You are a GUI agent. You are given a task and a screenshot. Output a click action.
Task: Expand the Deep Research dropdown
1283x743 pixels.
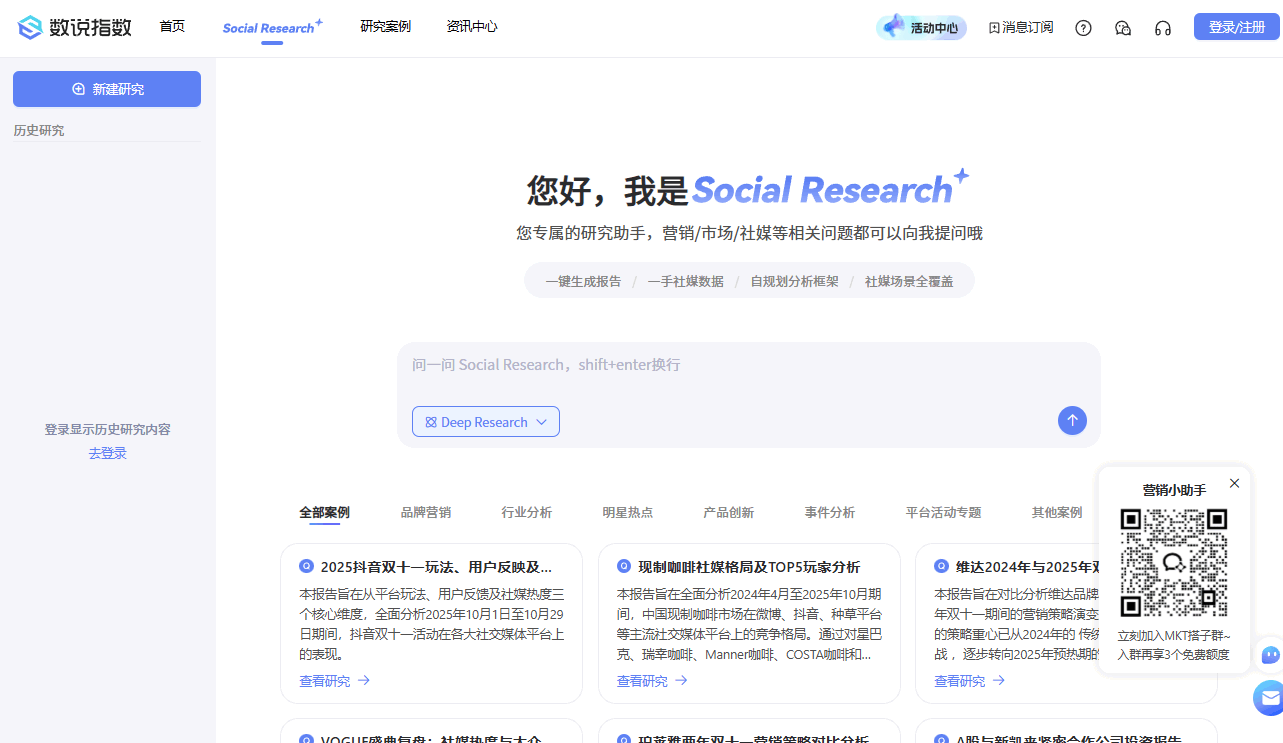(x=486, y=422)
